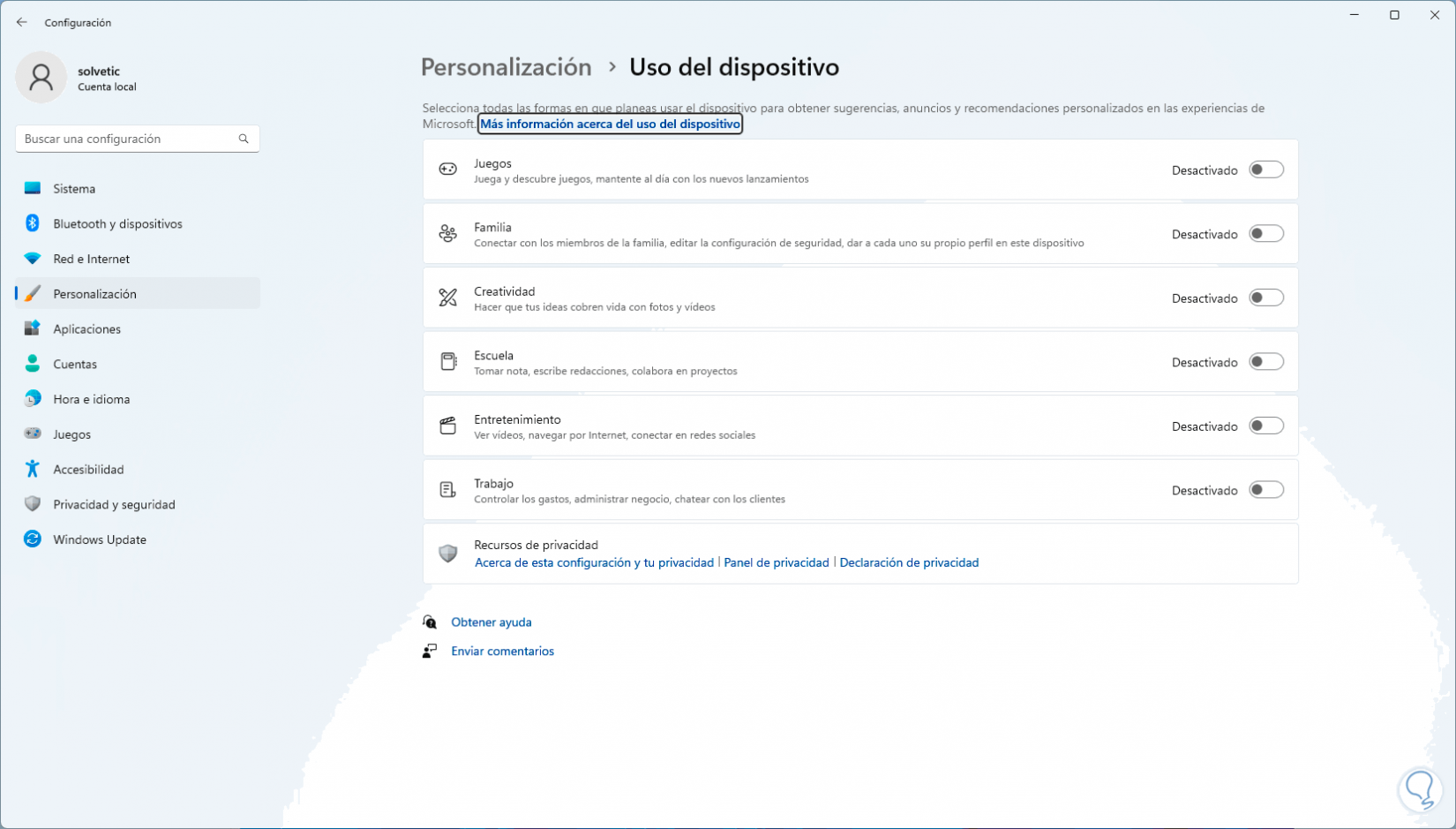Viewport: 1456px width, 829px height.
Task: Turn on the Trabajo toggle
Action: coord(1265,490)
